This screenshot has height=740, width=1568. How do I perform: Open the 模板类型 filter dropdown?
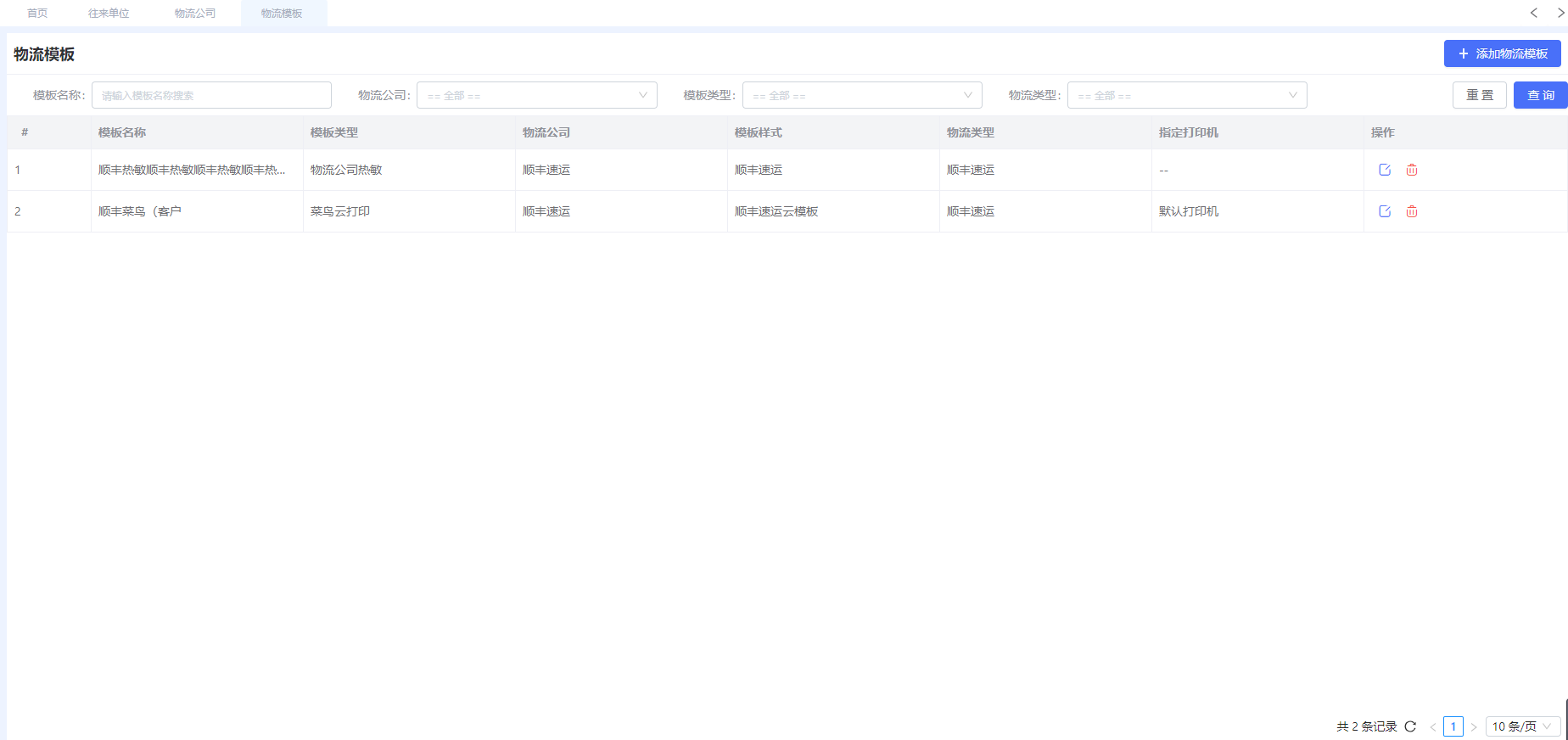[862, 95]
